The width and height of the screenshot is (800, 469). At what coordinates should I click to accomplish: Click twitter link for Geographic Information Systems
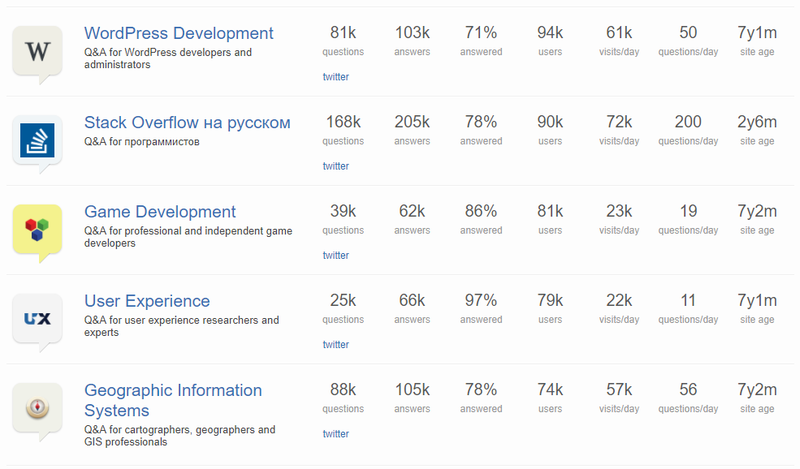tap(336, 434)
